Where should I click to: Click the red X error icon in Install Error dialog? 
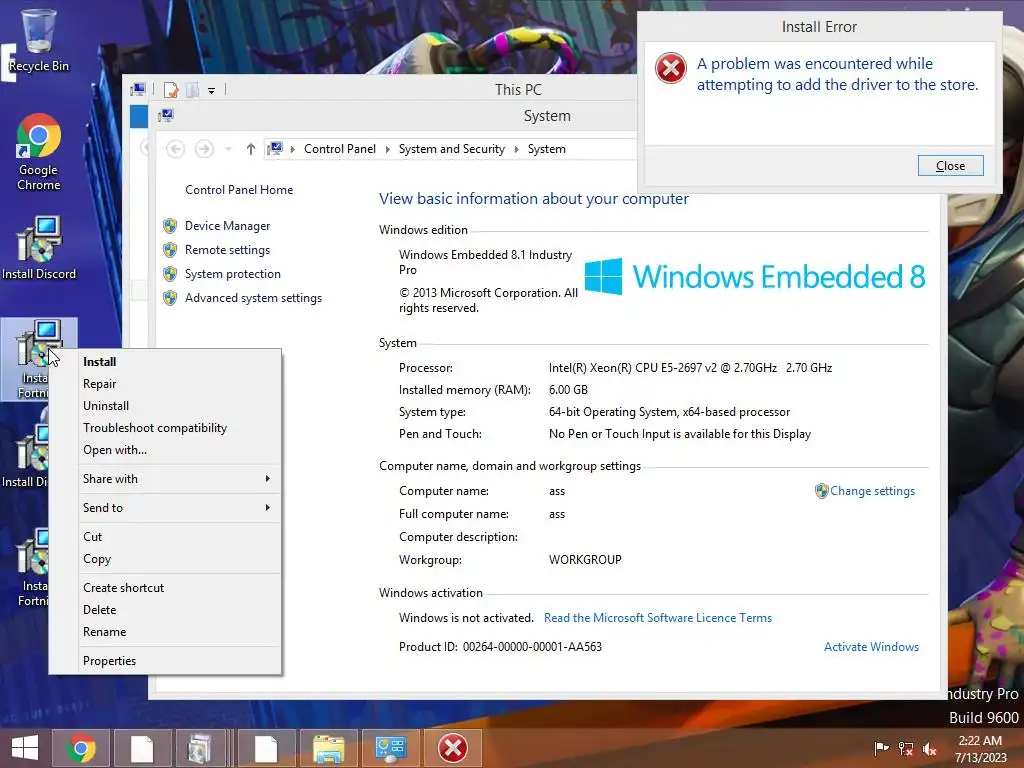click(x=671, y=68)
